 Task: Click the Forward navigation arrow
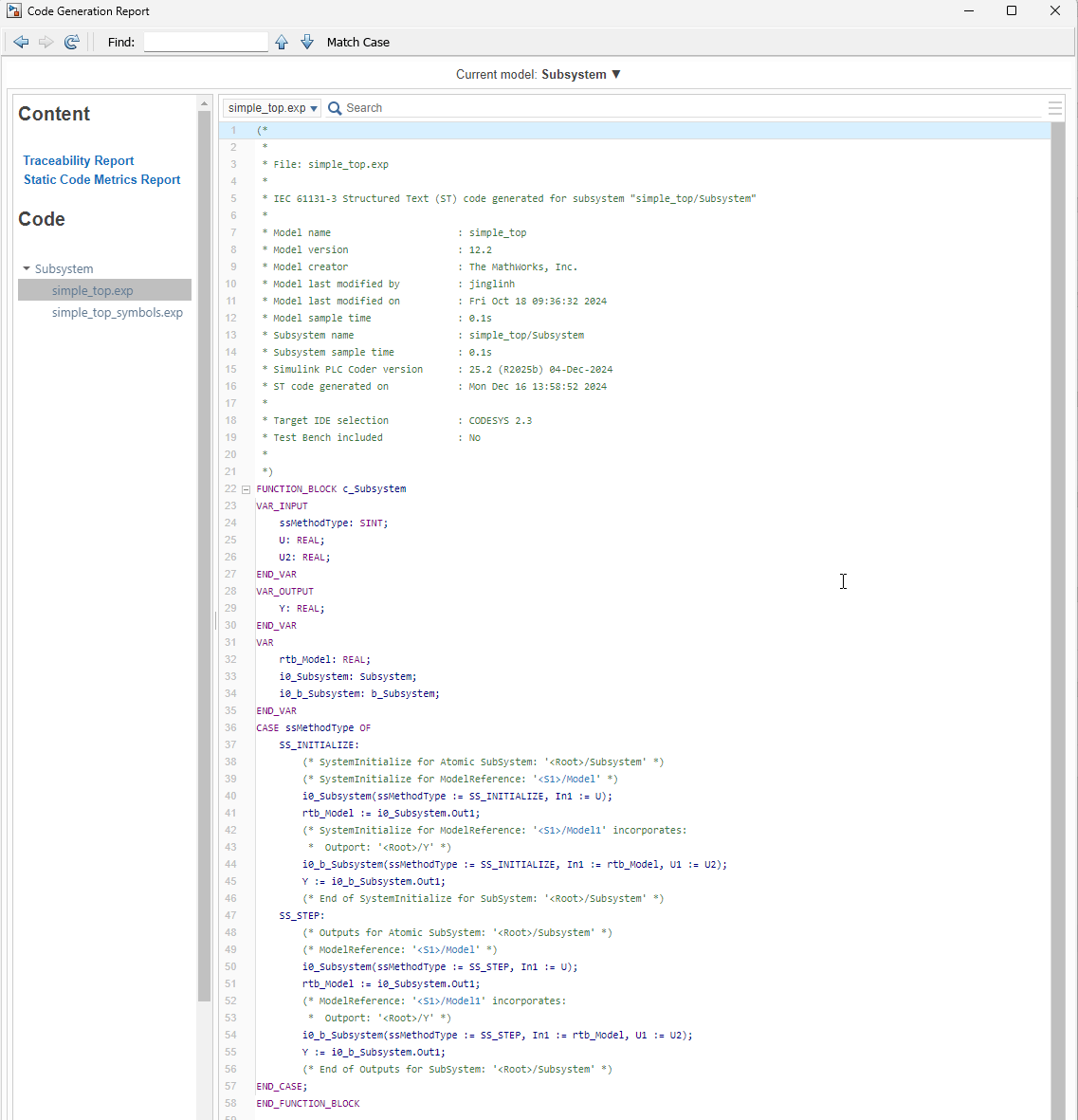46,42
